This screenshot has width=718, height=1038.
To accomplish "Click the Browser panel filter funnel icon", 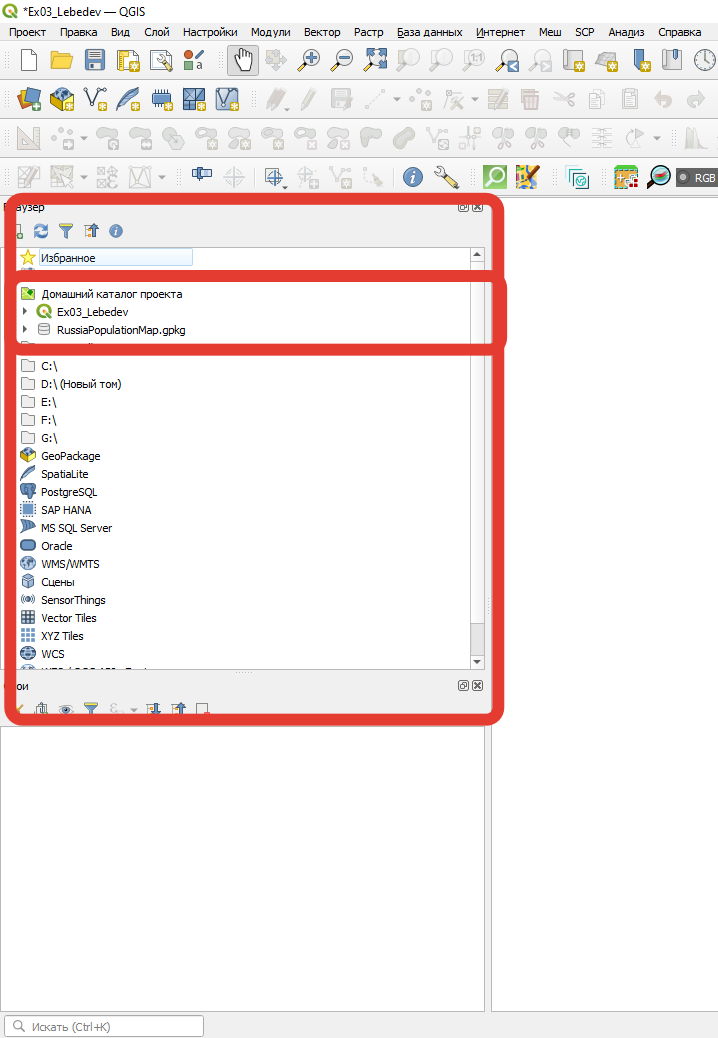I will pos(66,231).
